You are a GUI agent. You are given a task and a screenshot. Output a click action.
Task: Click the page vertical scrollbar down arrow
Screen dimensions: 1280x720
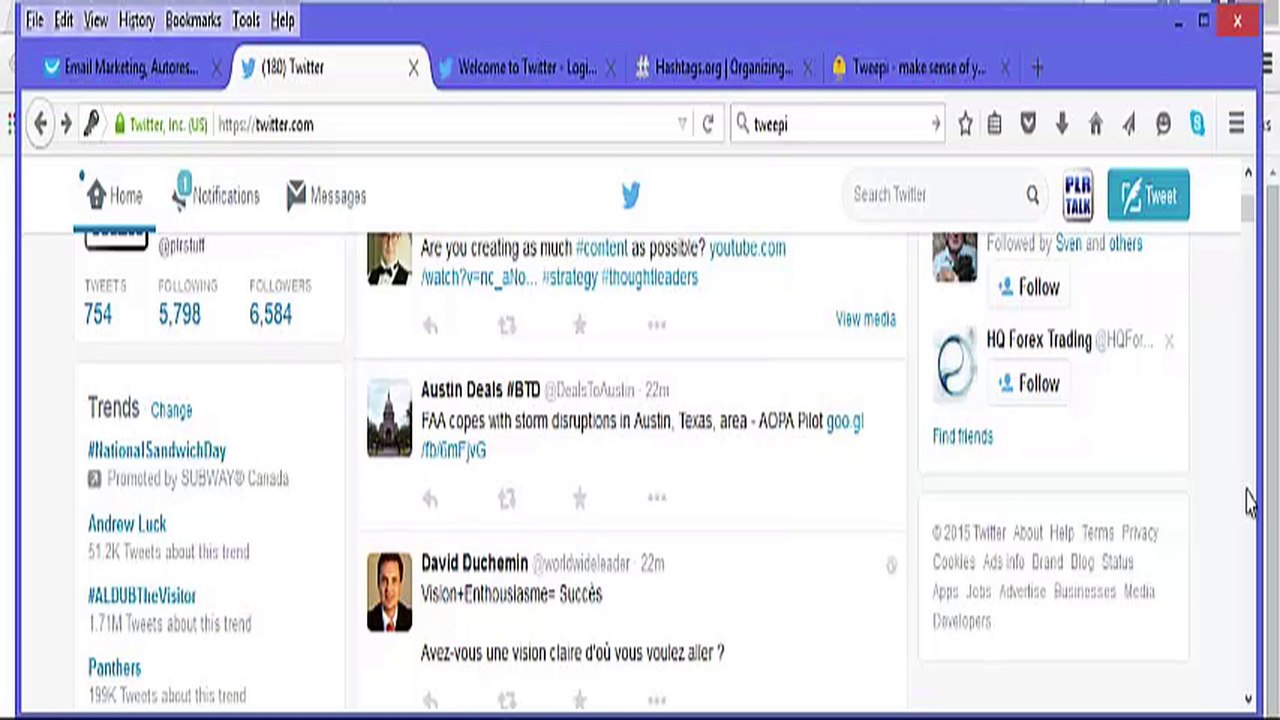[x=1248, y=700]
